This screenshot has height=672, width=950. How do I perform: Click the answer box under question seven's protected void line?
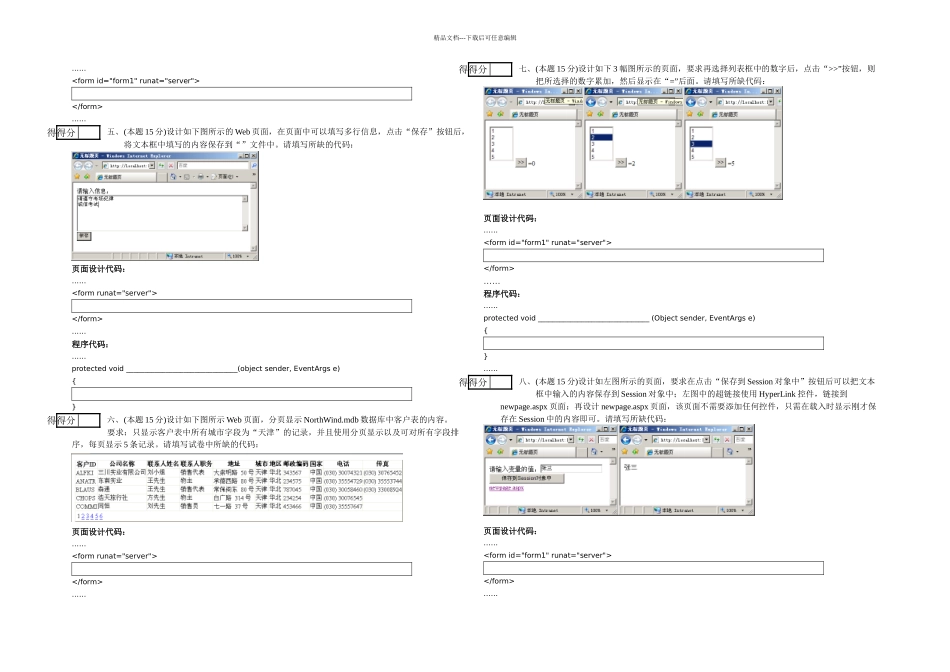[653, 344]
